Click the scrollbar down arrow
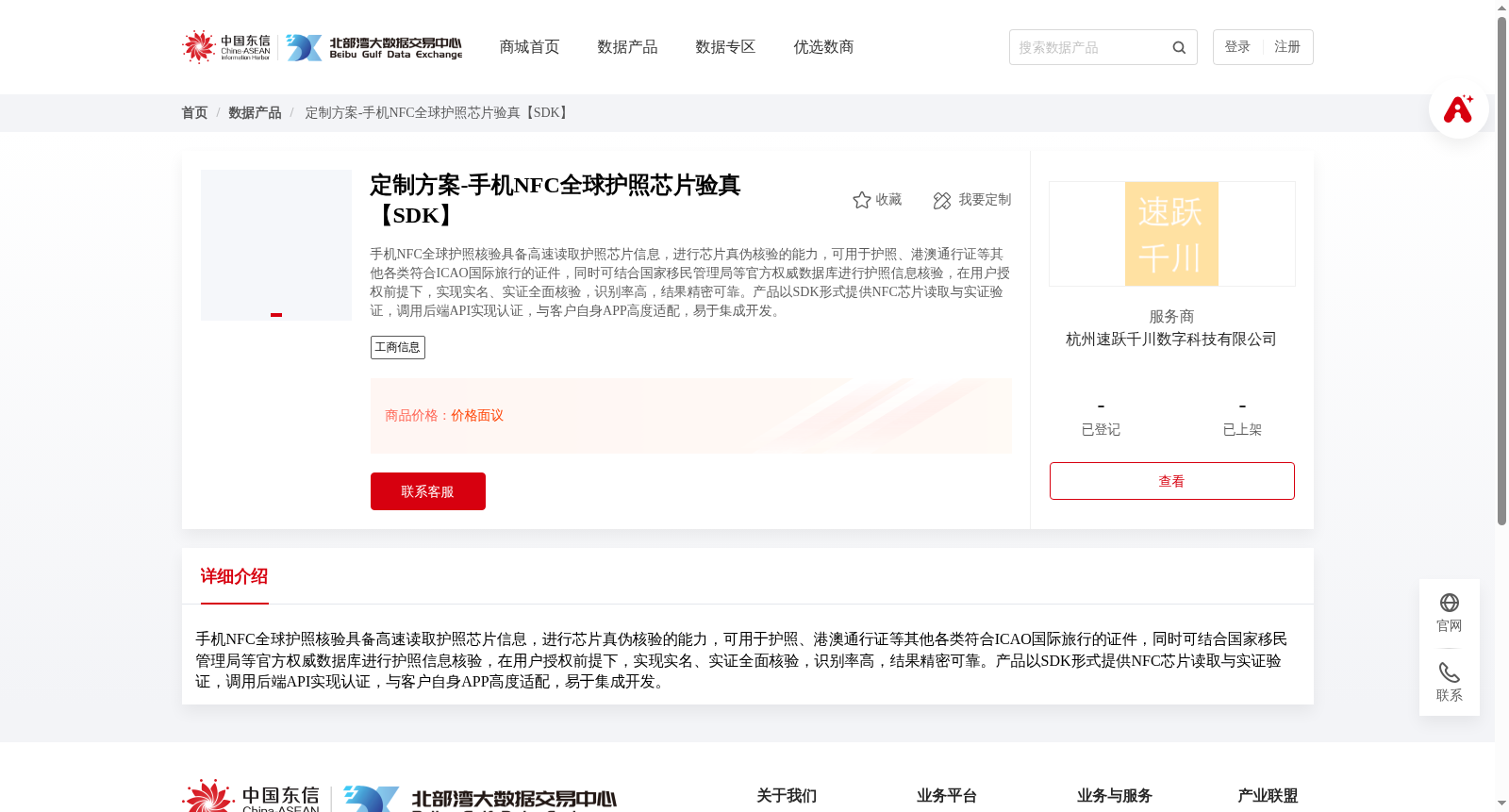Image resolution: width=1509 pixels, height=812 pixels. click(x=1501, y=804)
